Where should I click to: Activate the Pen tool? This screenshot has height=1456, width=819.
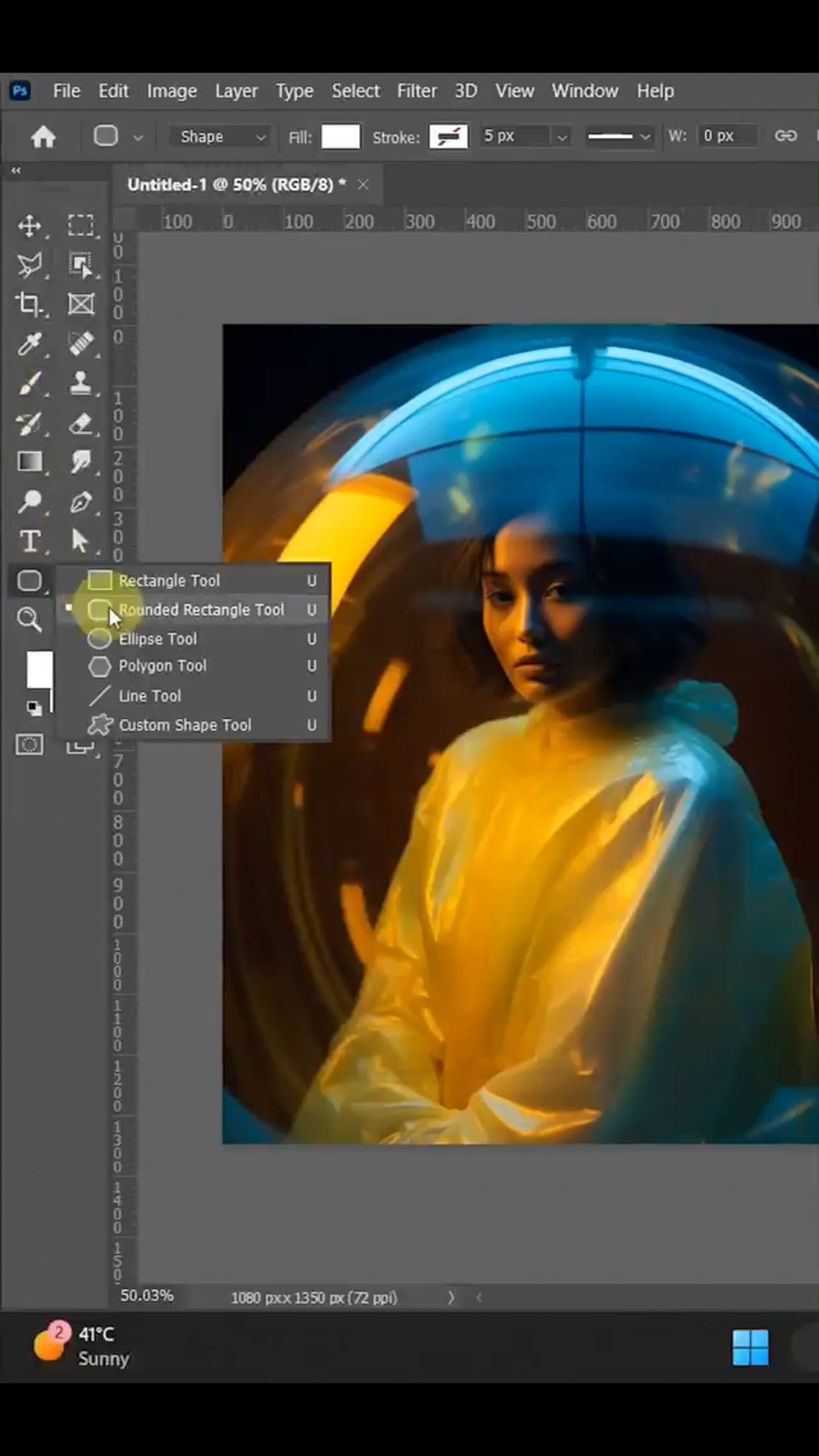tap(81, 502)
